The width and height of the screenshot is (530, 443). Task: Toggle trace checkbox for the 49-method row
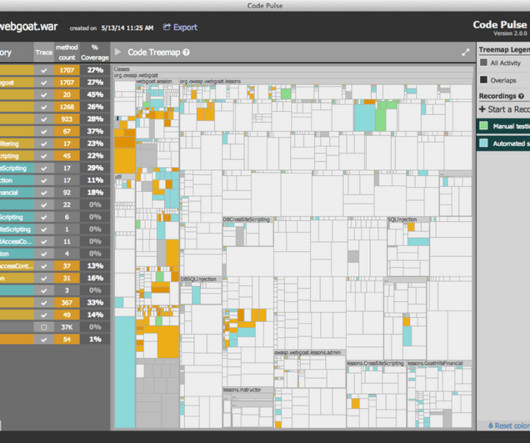pyautogui.click(x=44, y=315)
